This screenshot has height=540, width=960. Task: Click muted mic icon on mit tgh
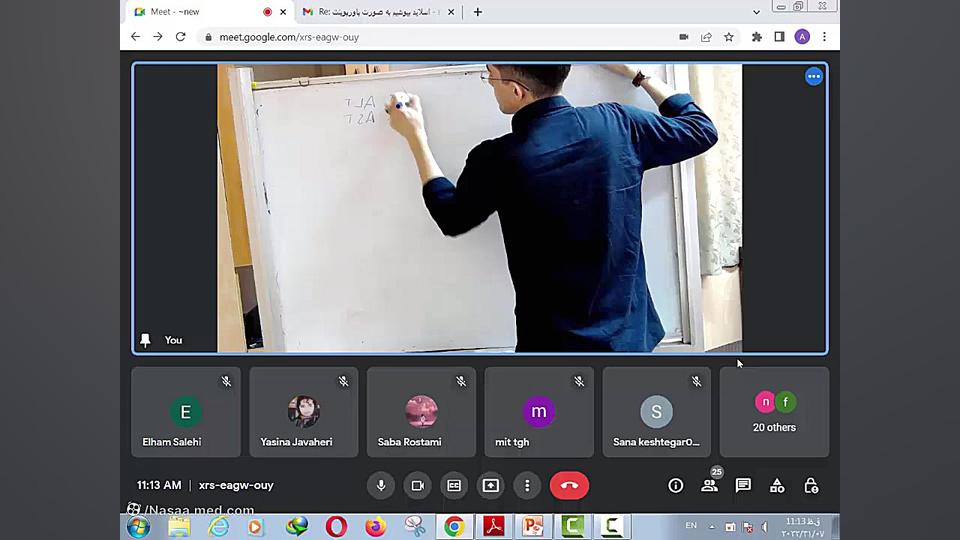click(x=579, y=381)
